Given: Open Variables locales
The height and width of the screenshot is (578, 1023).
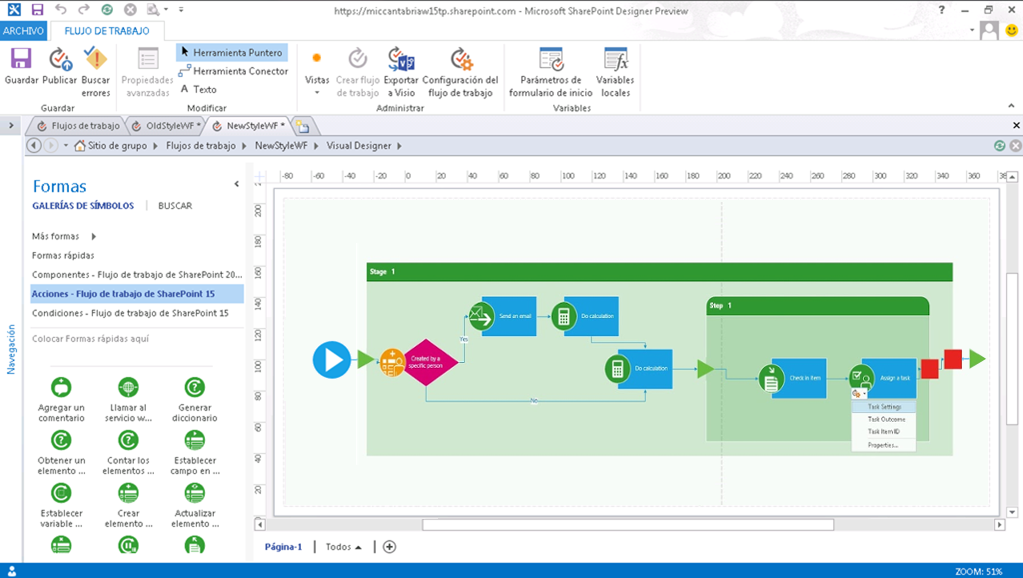Looking at the screenshot, I should [615, 72].
